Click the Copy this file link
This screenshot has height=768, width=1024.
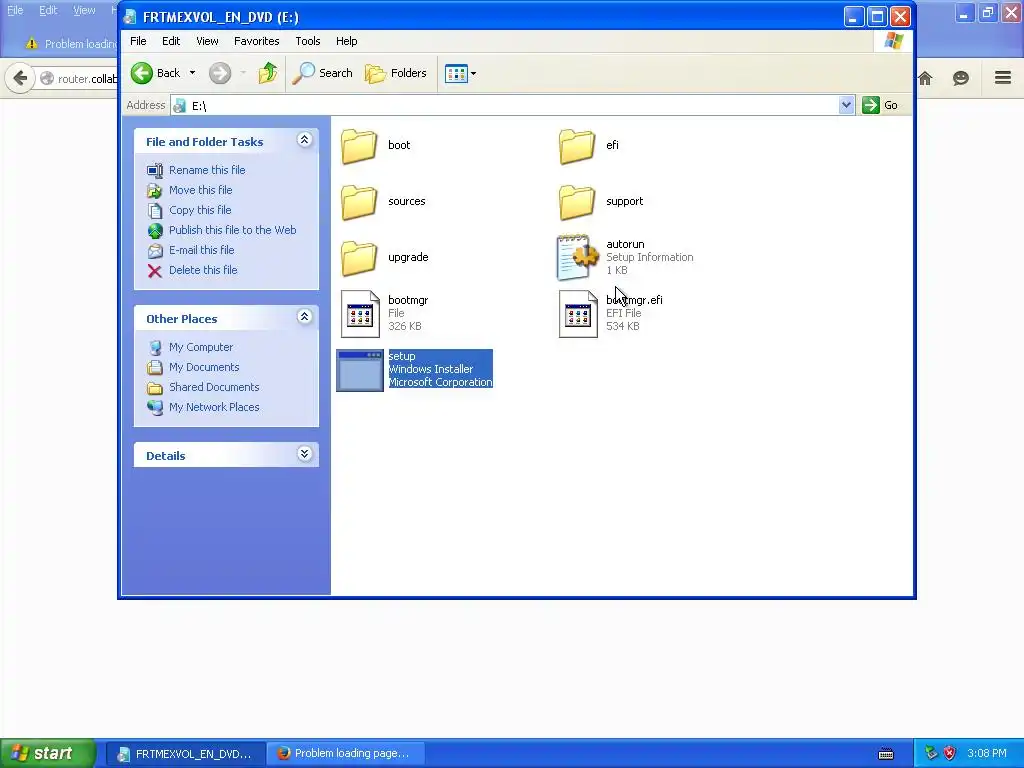point(200,210)
